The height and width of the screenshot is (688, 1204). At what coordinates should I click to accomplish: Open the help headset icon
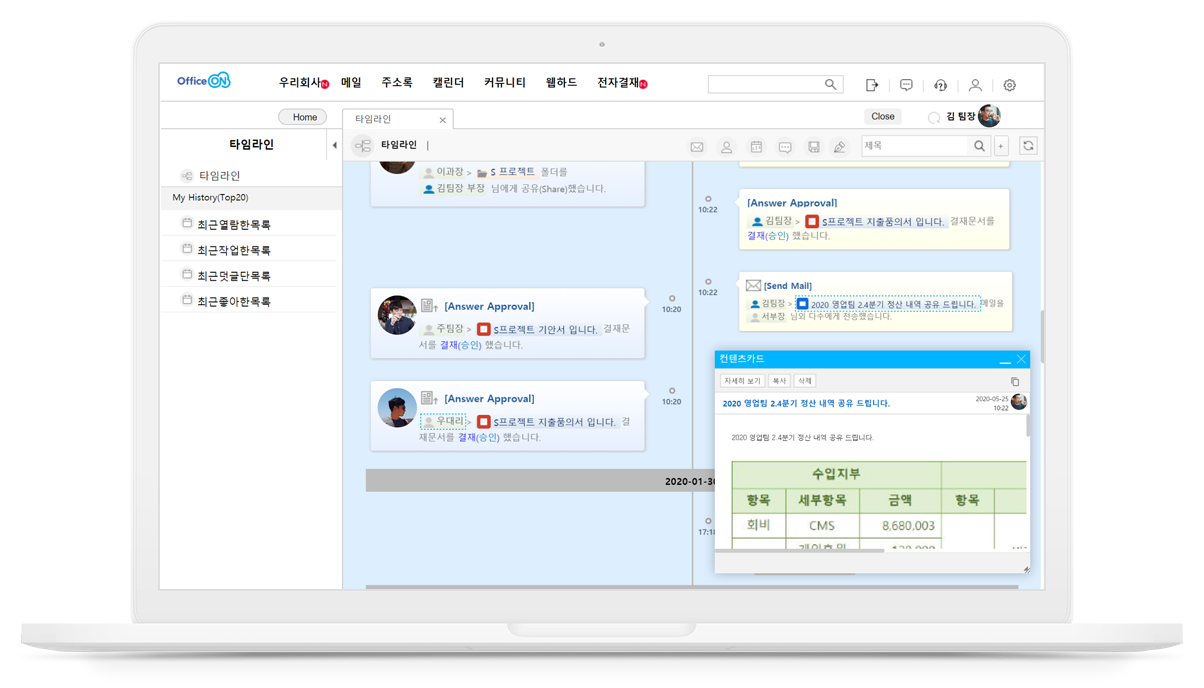[940, 85]
